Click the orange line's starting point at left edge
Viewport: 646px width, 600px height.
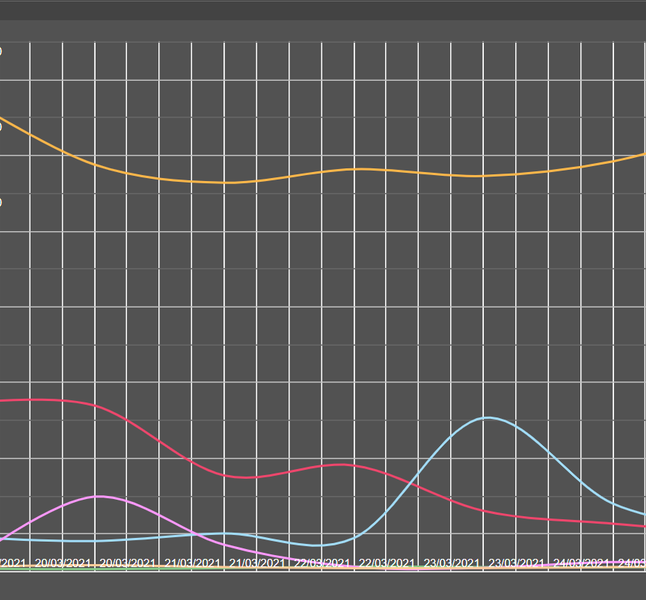[2, 119]
